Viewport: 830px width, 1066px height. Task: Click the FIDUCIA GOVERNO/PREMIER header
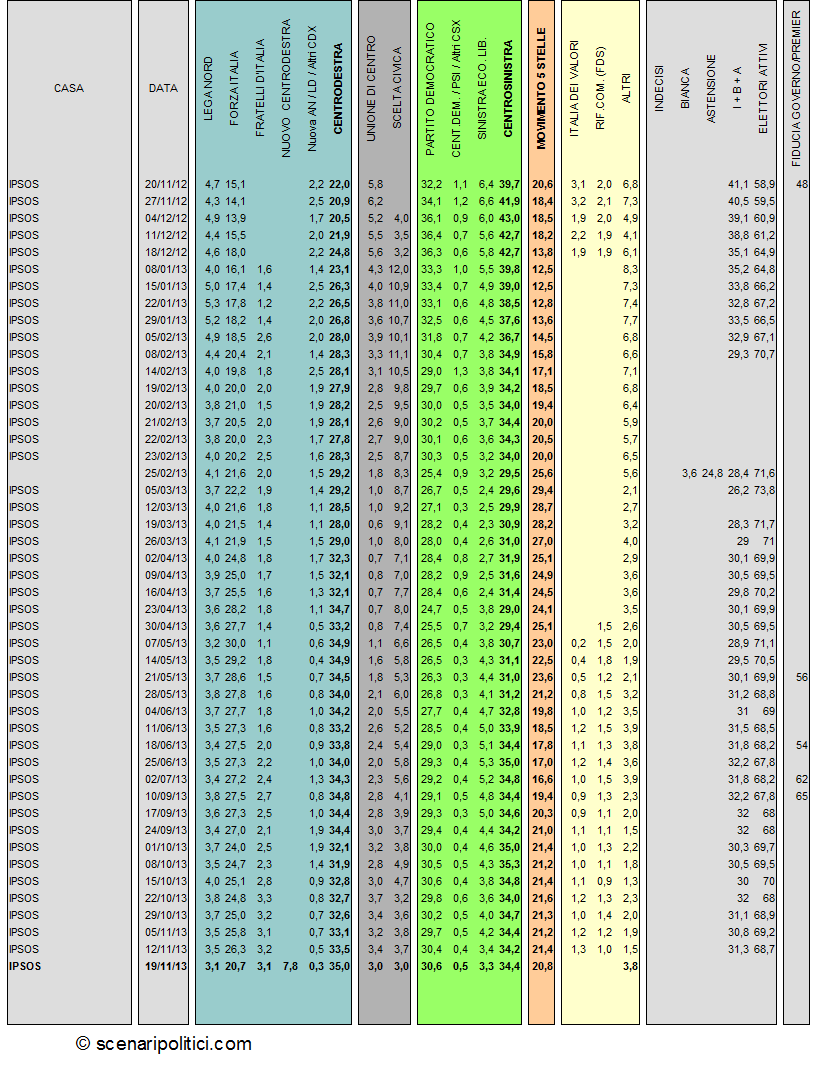[x=796, y=88]
